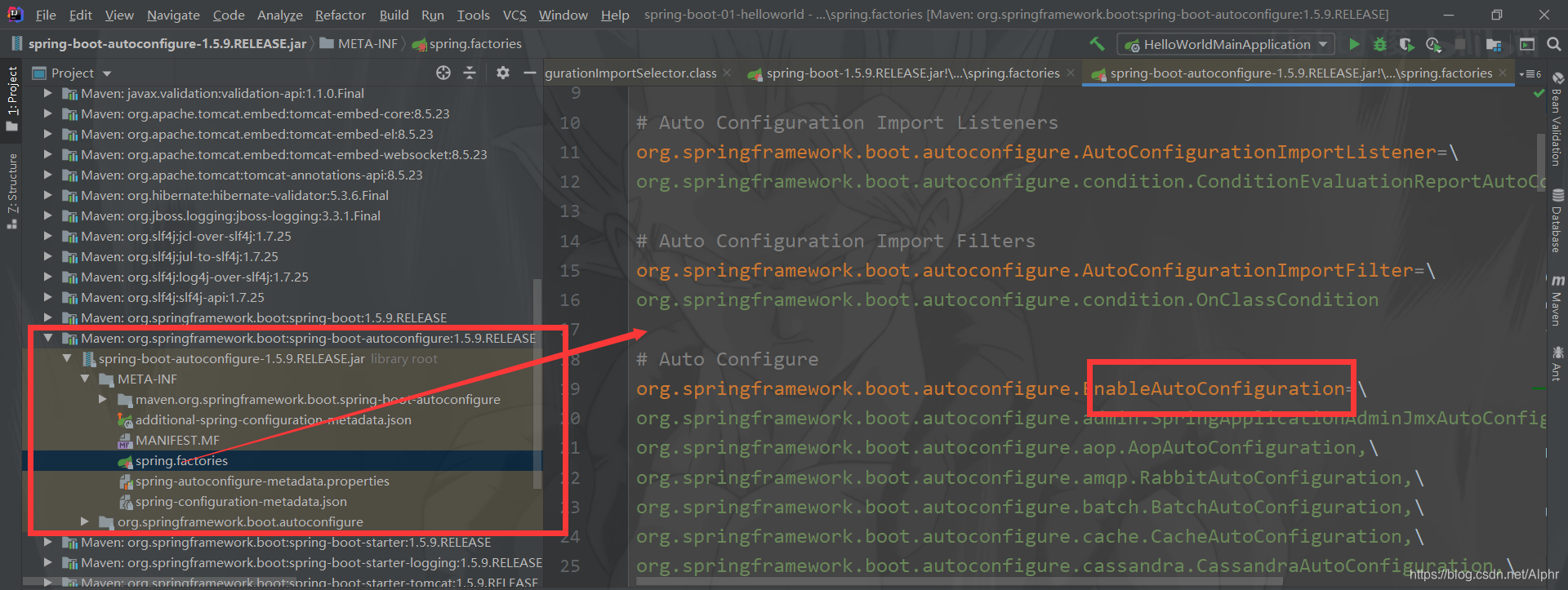Click the spring.factories breadcrumb
The image size is (1568, 590).
[x=467, y=44]
